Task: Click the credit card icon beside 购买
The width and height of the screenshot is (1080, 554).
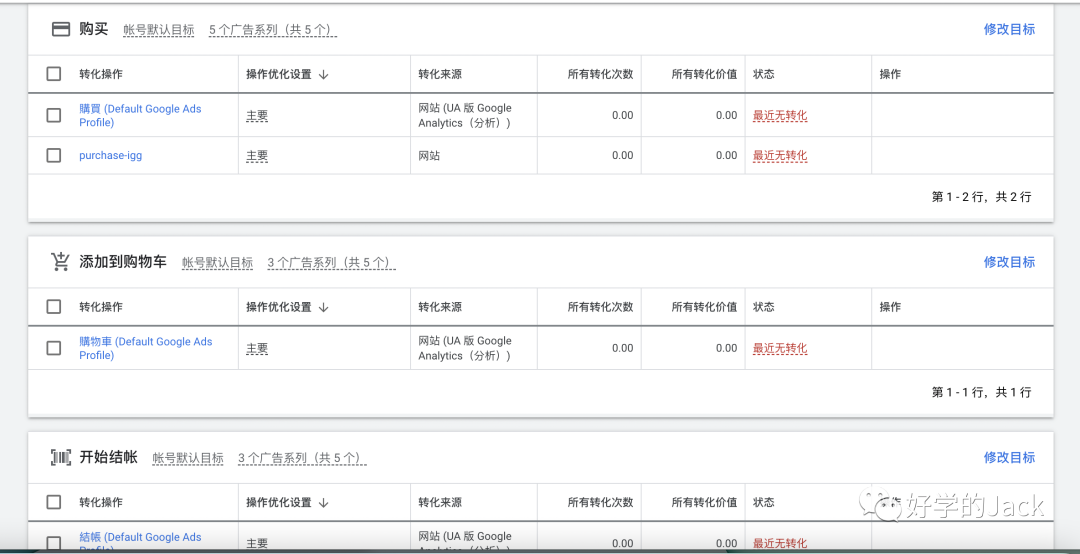Action: (x=60, y=29)
